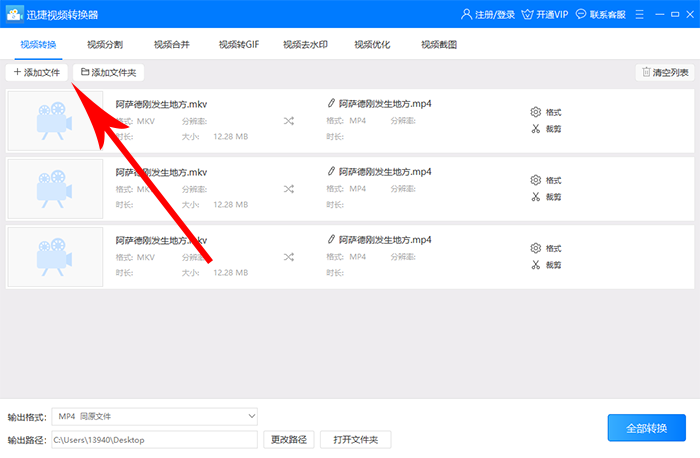Click the app logo icon in title bar
Viewport: 700px width, 458px height.
(x=14, y=14)
